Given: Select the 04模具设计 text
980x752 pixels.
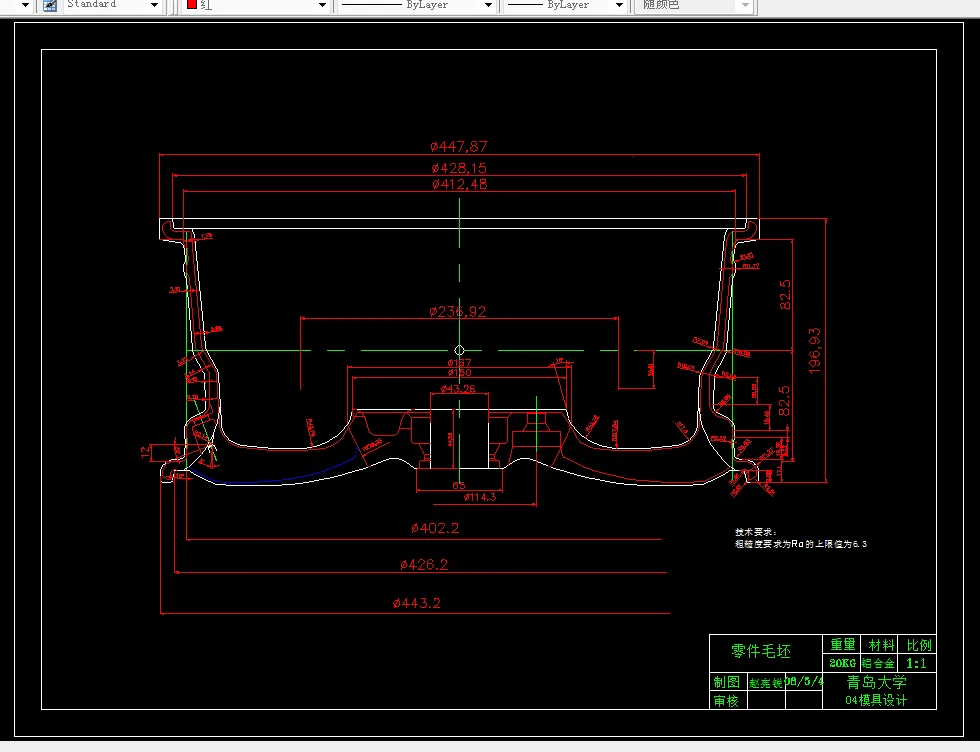Looking at the screenshot, I should 876,700.
